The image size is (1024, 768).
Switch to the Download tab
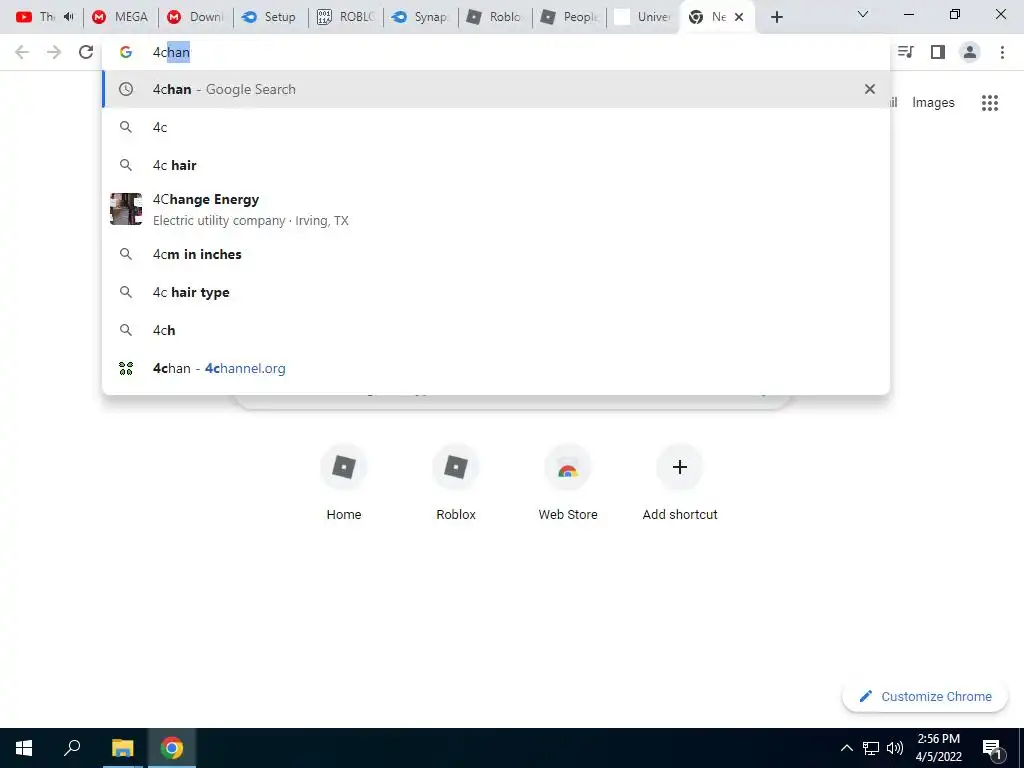pyautogui.click(x=196, y=17)
